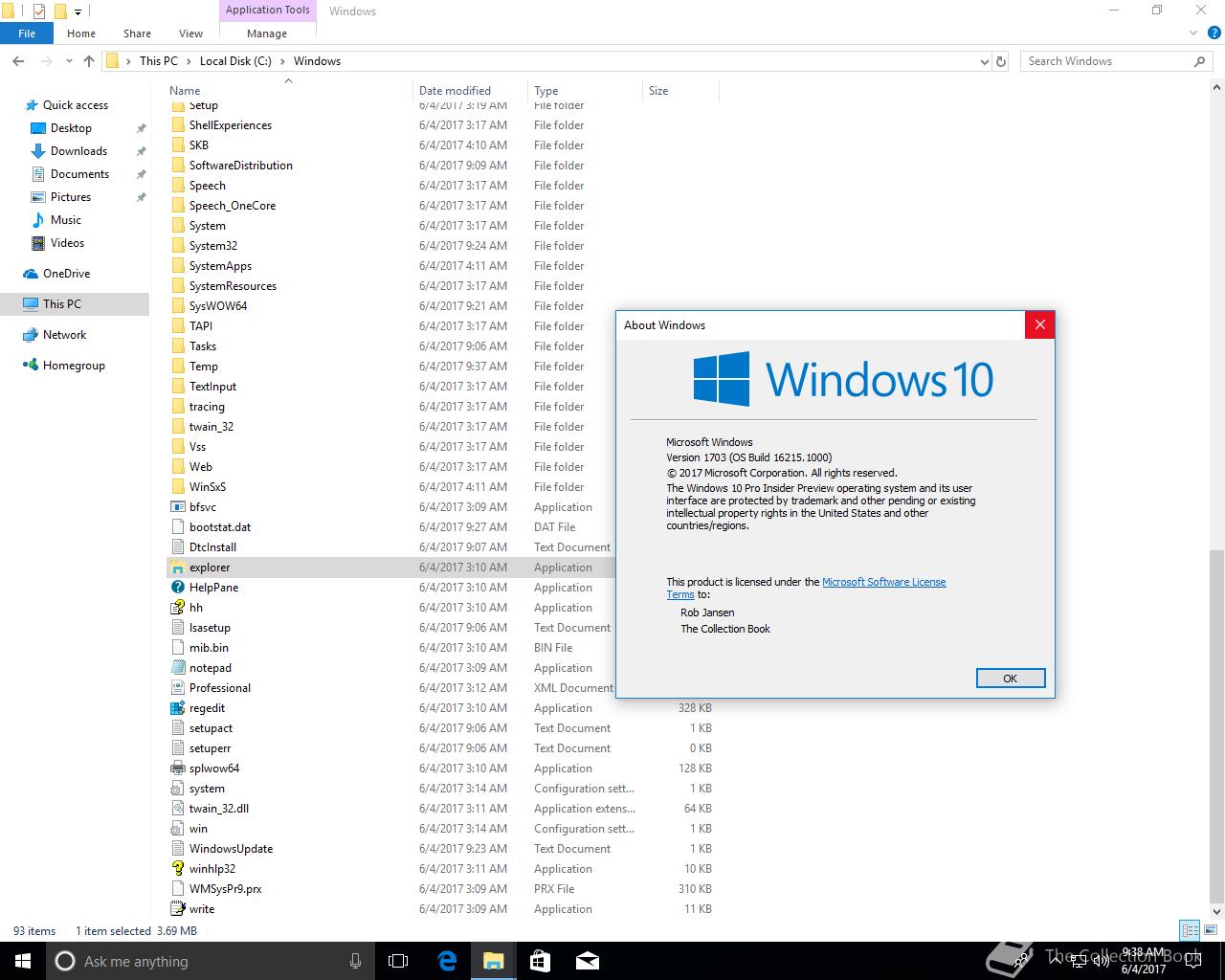Open Quick Access Toolbar customize dropdown

pyautogui.click(x=78, y=11)
